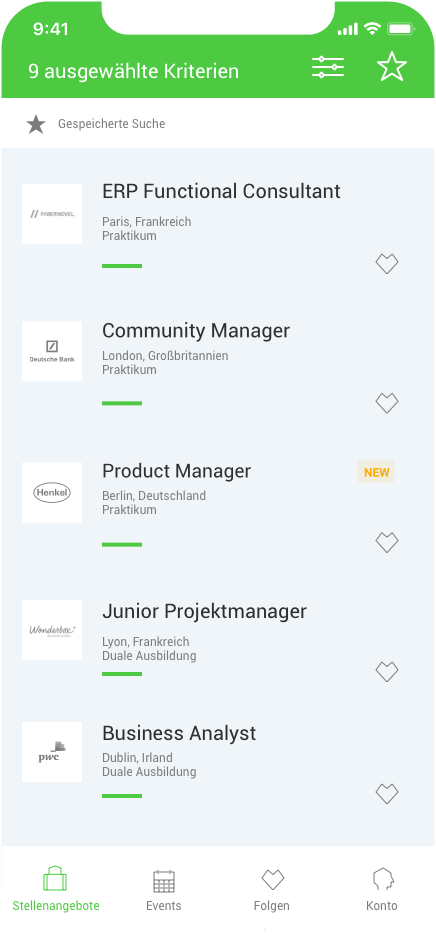Open the Product Manager job title
The height and width of the screenshot is (940, 436).
pyautogui.click(x=176, y=471)
